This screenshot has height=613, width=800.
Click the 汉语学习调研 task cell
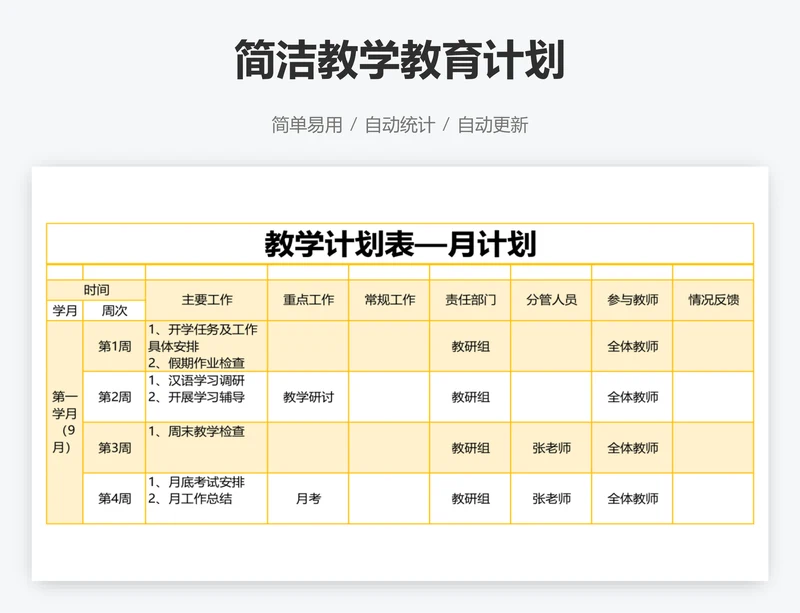(207, 397)
